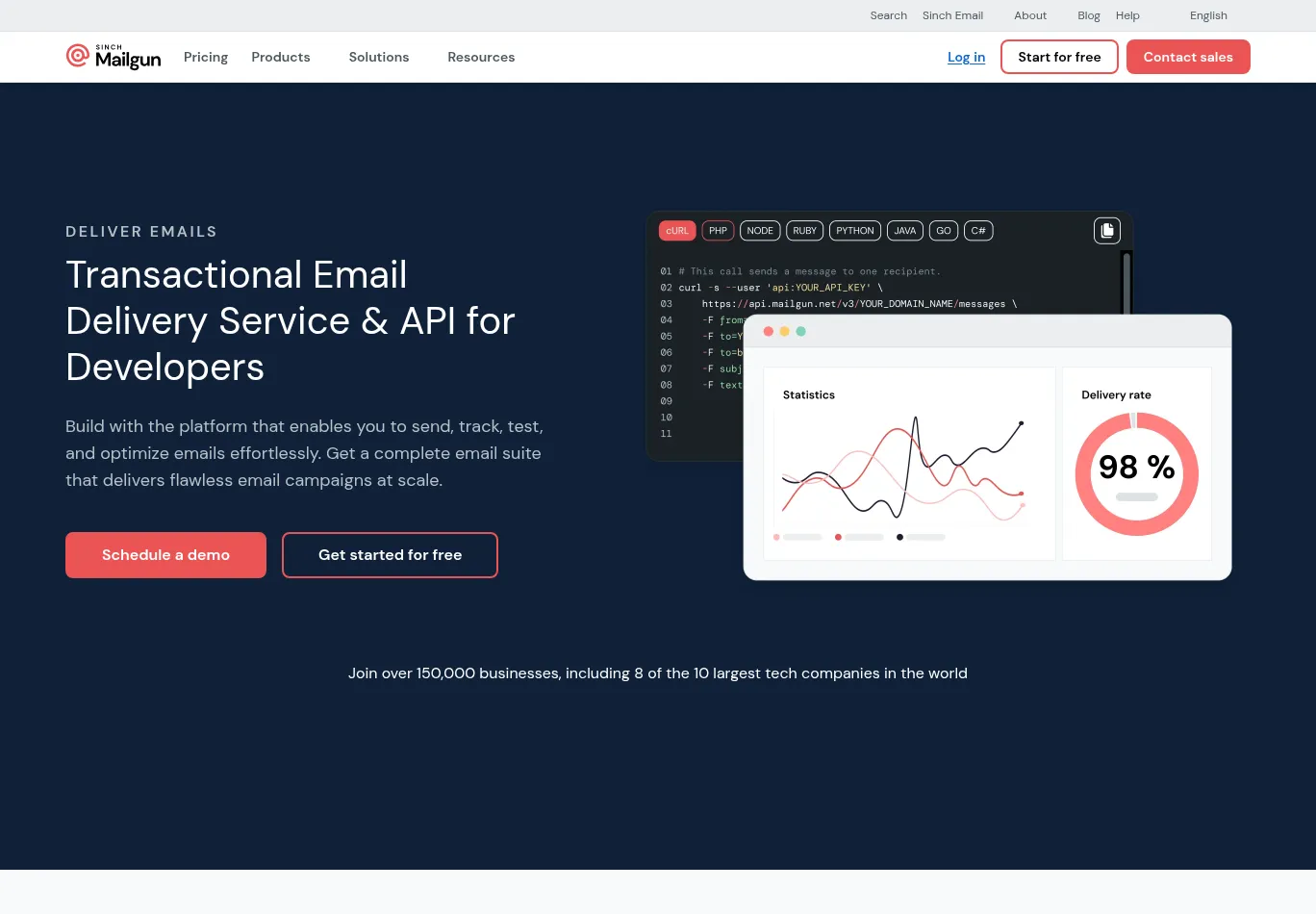1316x914 pixels.
Task: Switch to the PHP code tab
Action: (x=718, y=231)
